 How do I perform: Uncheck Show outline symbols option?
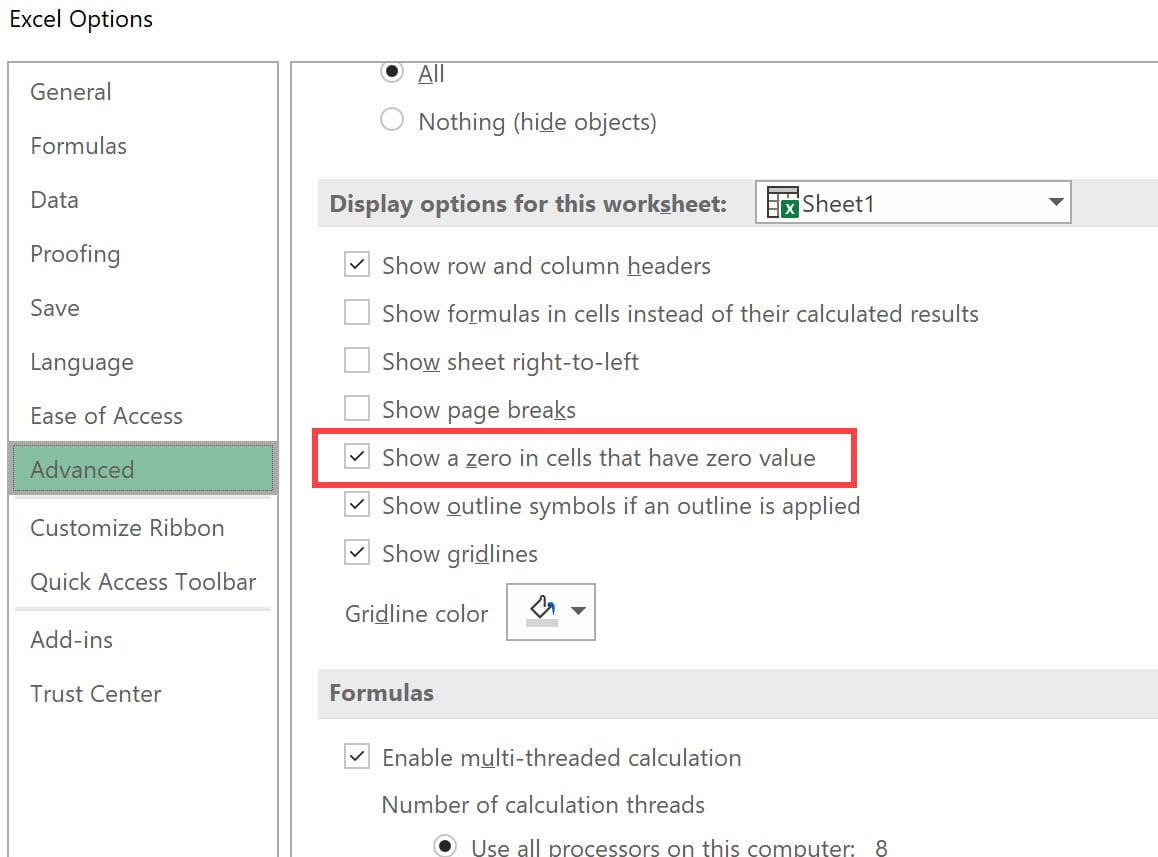coord(357,505)
